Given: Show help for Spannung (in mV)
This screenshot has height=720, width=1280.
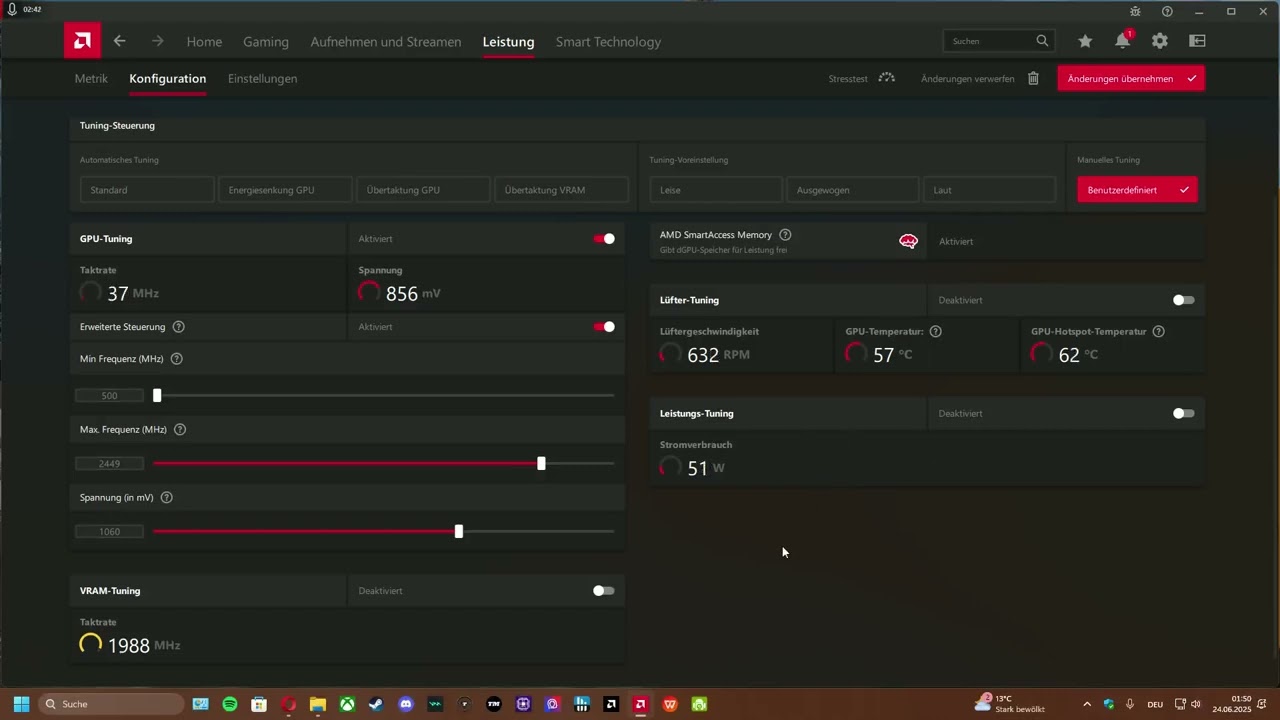Looking at the screenshot, I should coord(167,497).
